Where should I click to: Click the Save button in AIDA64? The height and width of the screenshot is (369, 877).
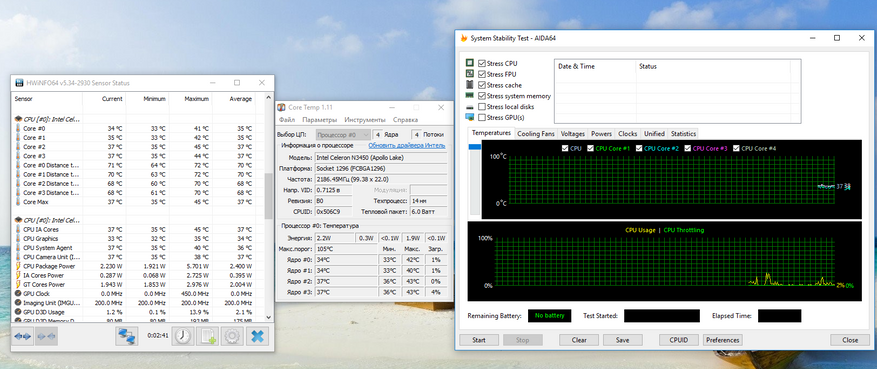(x=622, y=340)
